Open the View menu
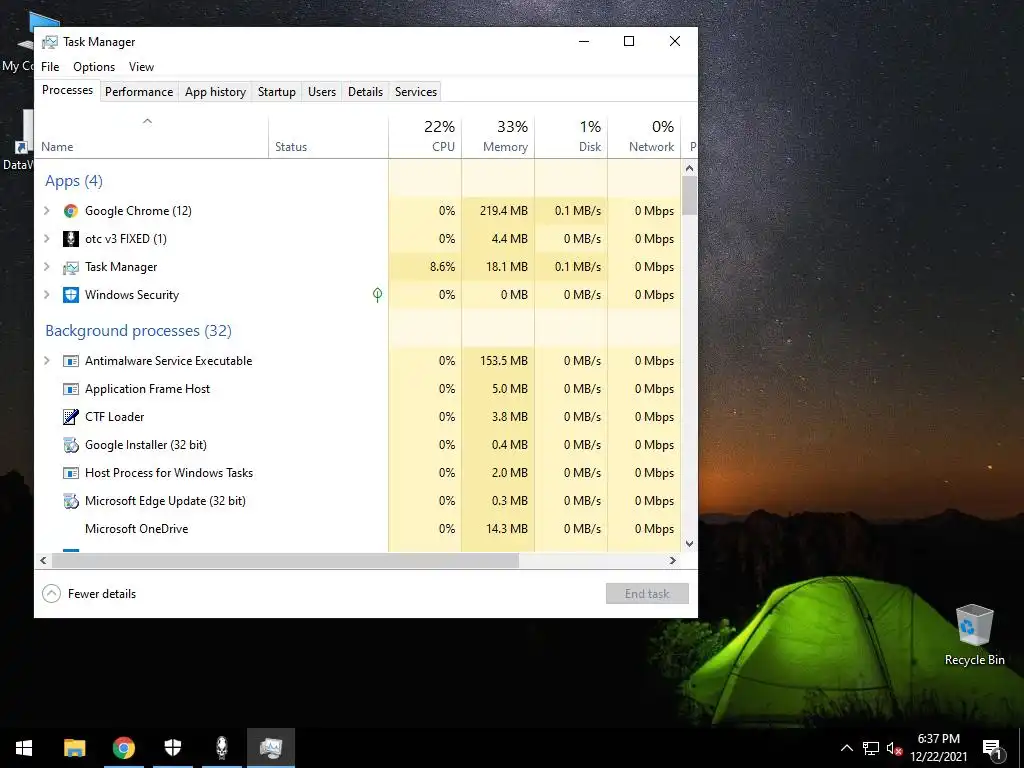Screen dimensions: 1024x768 point(141,67)
